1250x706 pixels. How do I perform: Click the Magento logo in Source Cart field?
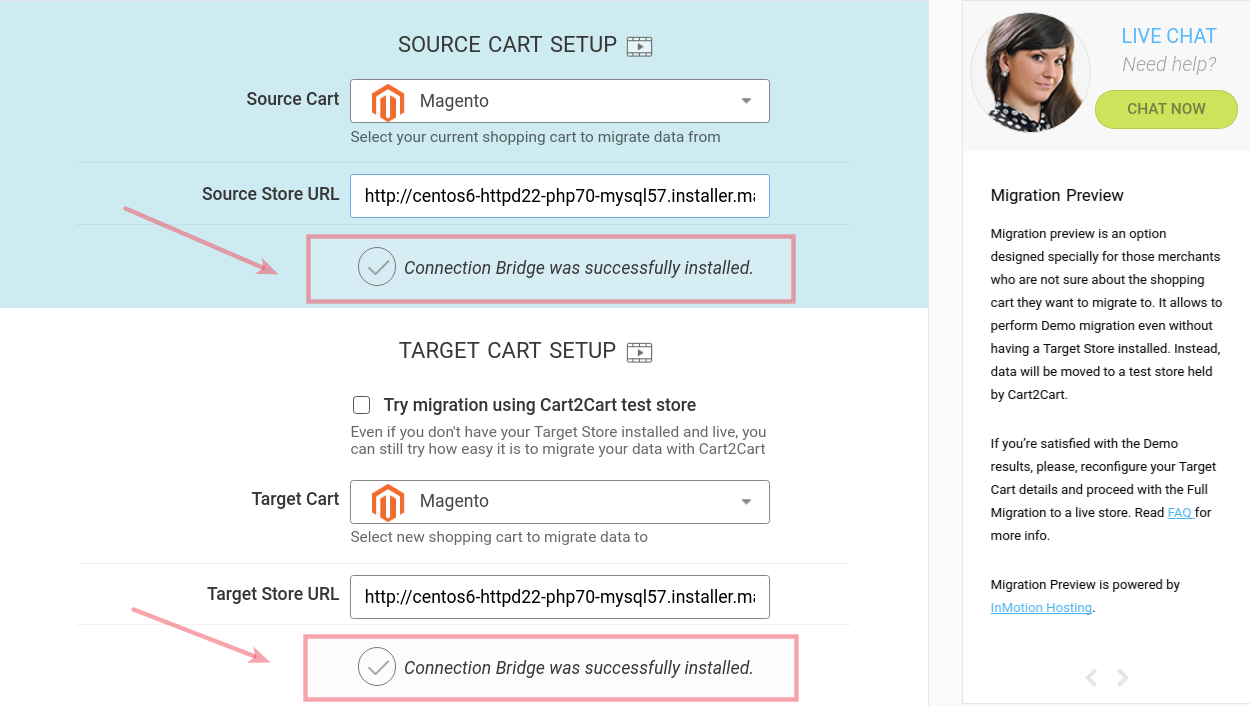[x=388, y=101]
